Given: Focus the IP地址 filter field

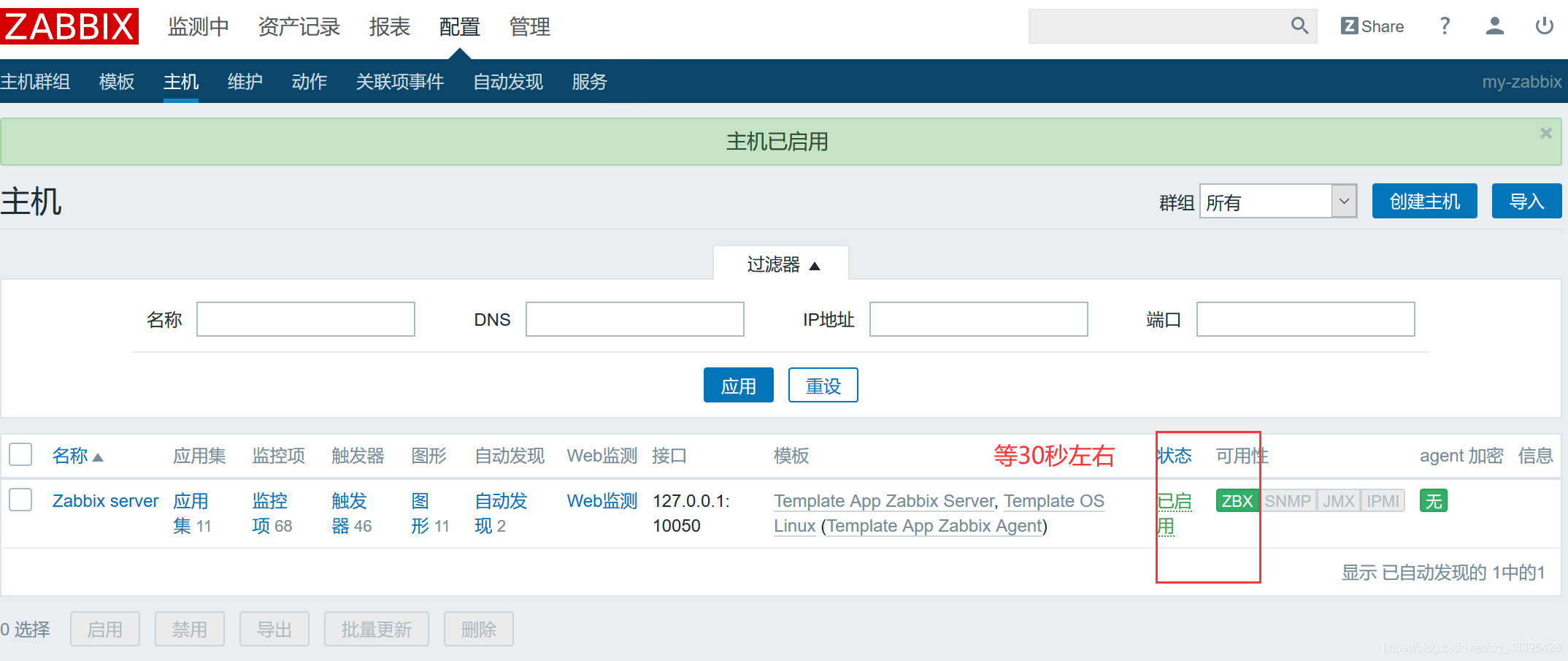Looking at the screenshot, I should pos(979,319).
